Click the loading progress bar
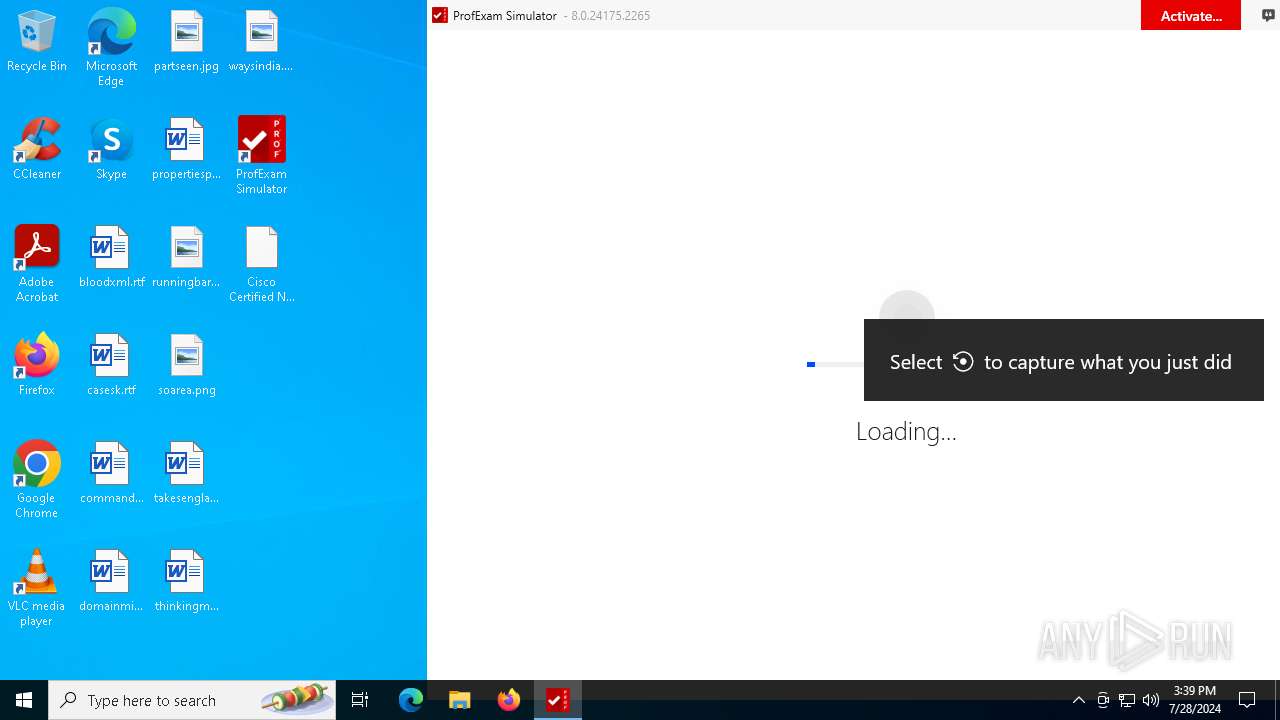The image size is (1280, 720). coord(835,364)
